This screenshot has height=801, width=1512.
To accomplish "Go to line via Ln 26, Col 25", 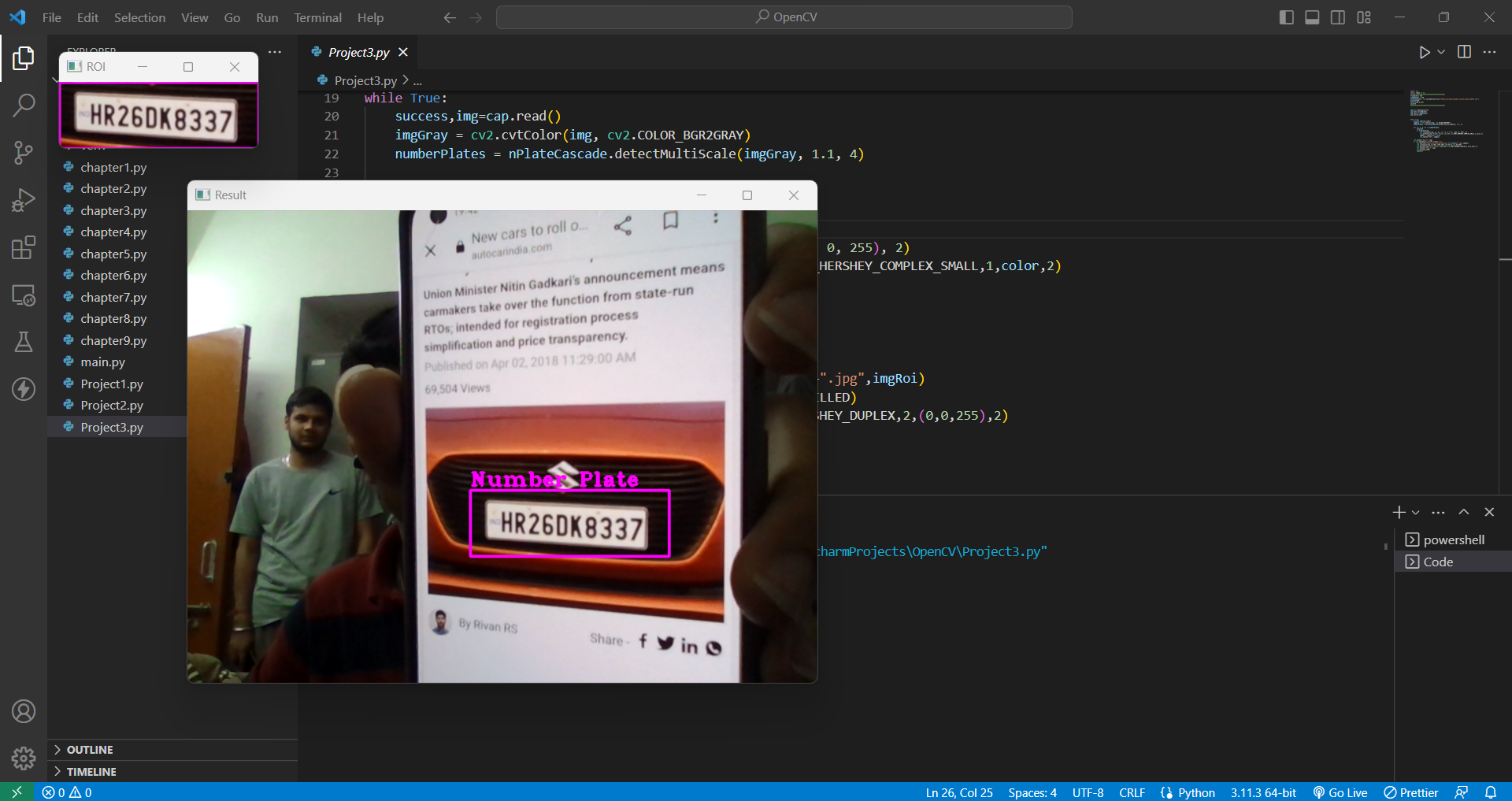I will (x=959, y=792).
